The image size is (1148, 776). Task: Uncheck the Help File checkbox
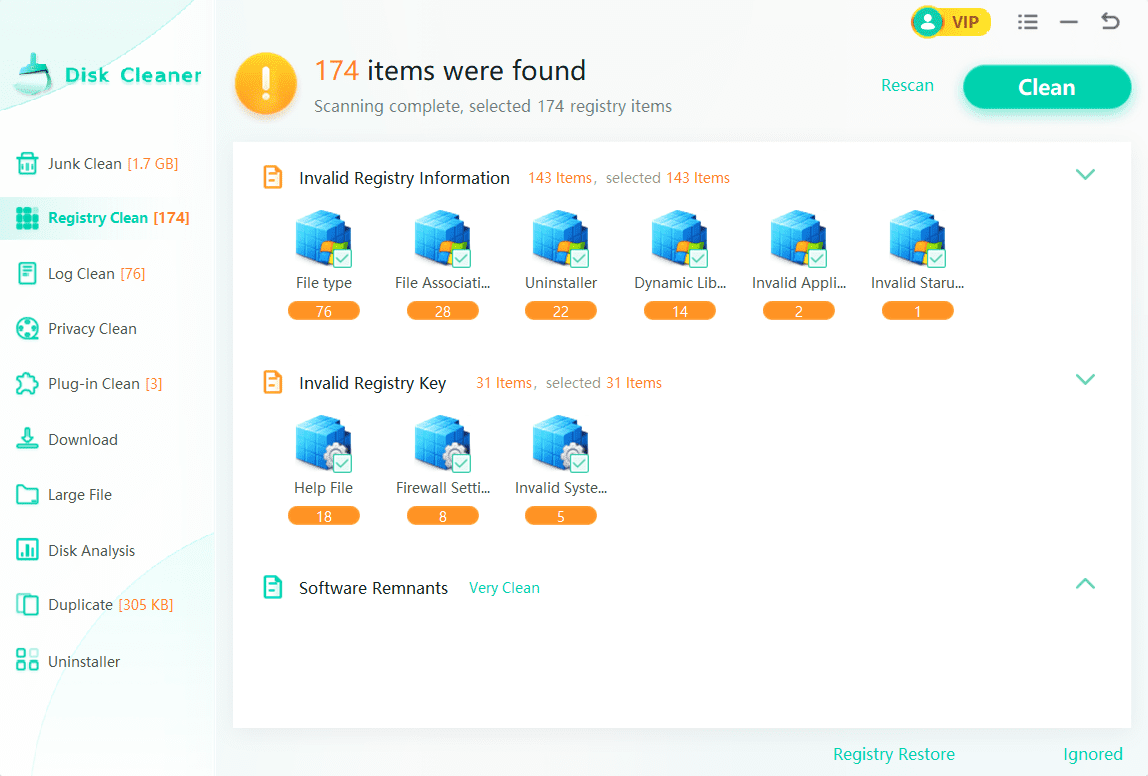342,464
